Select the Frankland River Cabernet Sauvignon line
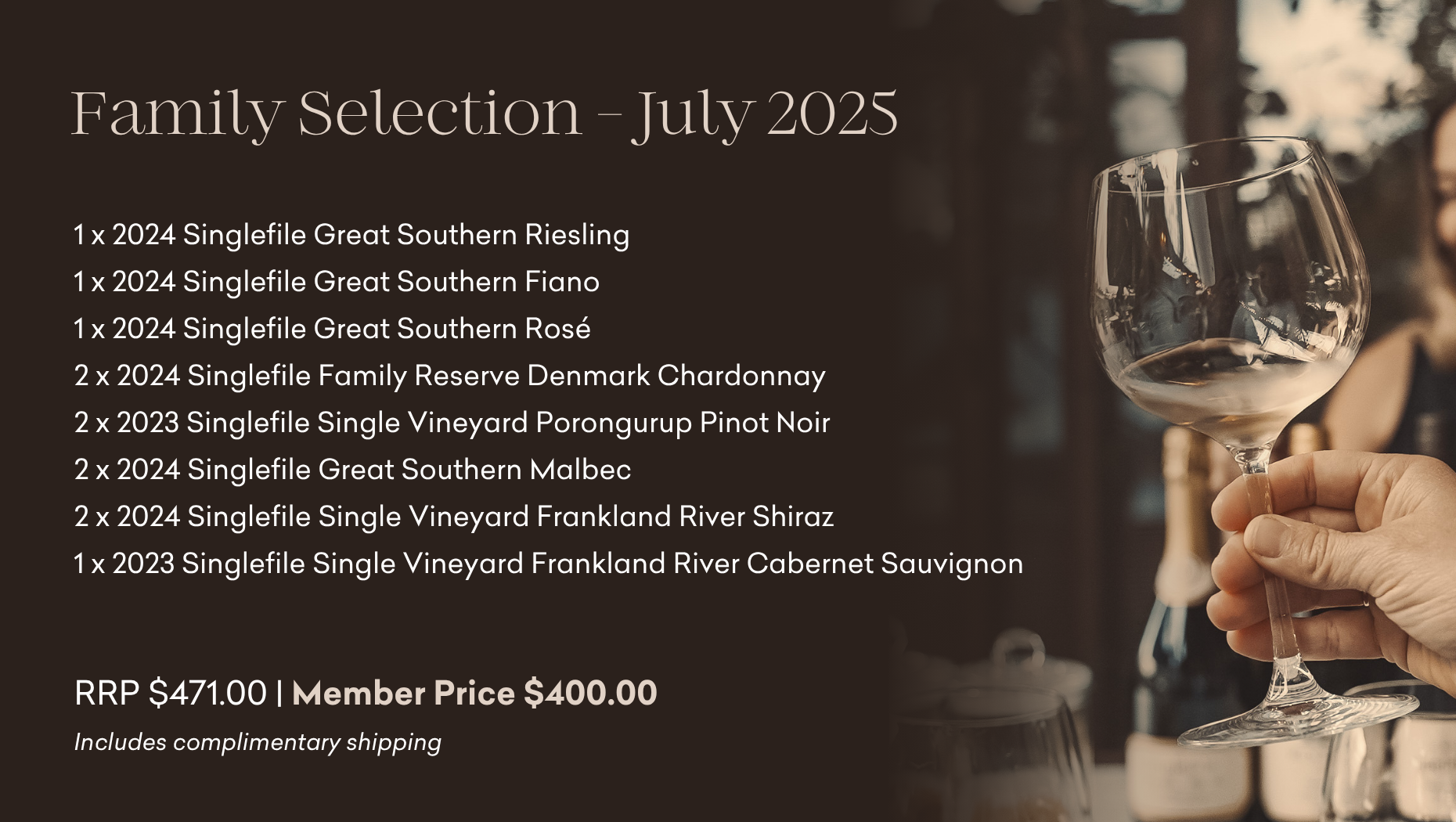 pyautogui.click(x=548, y=564)
